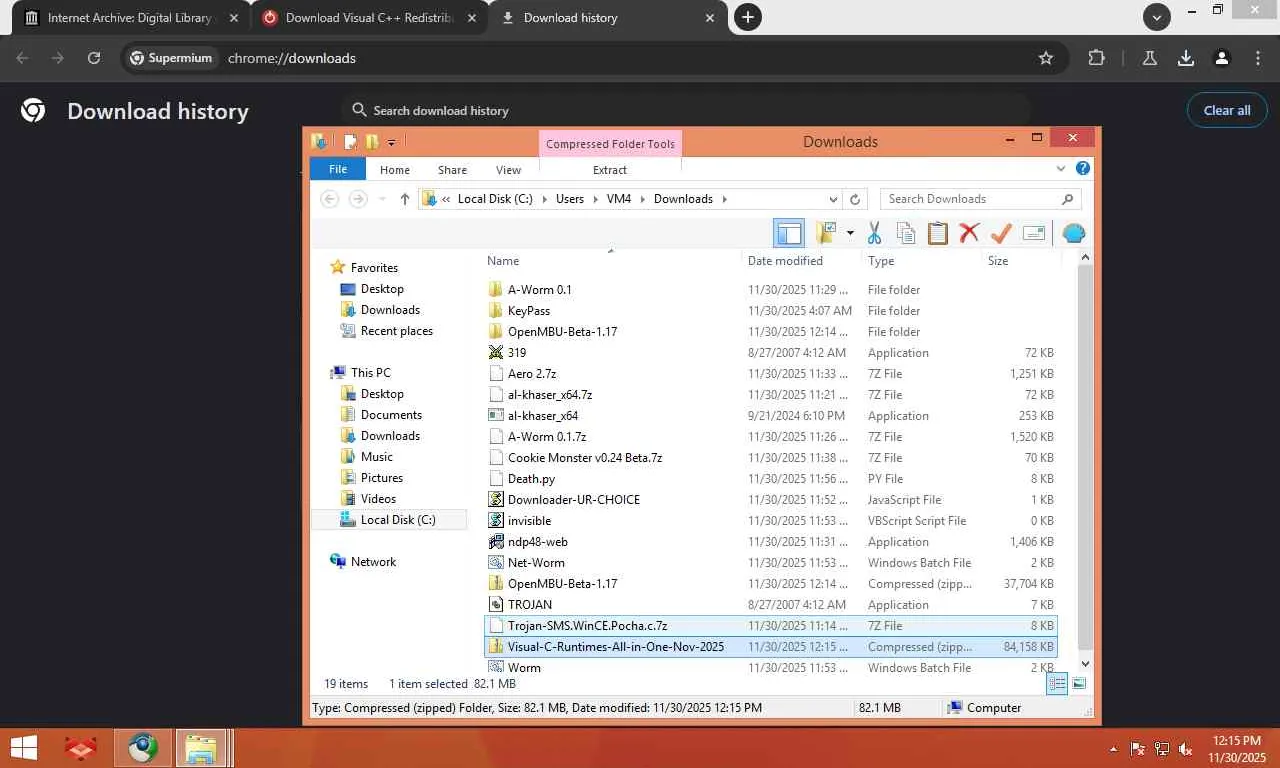Bookmark this page with star icon
The image size is (1280, 768).
coord(1046,58)
